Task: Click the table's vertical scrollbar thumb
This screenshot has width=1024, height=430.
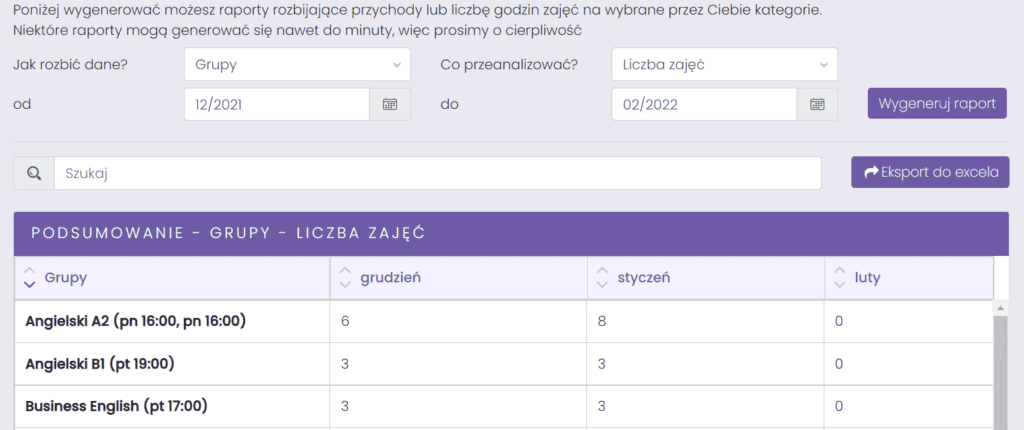Action: click(1001, 372)
